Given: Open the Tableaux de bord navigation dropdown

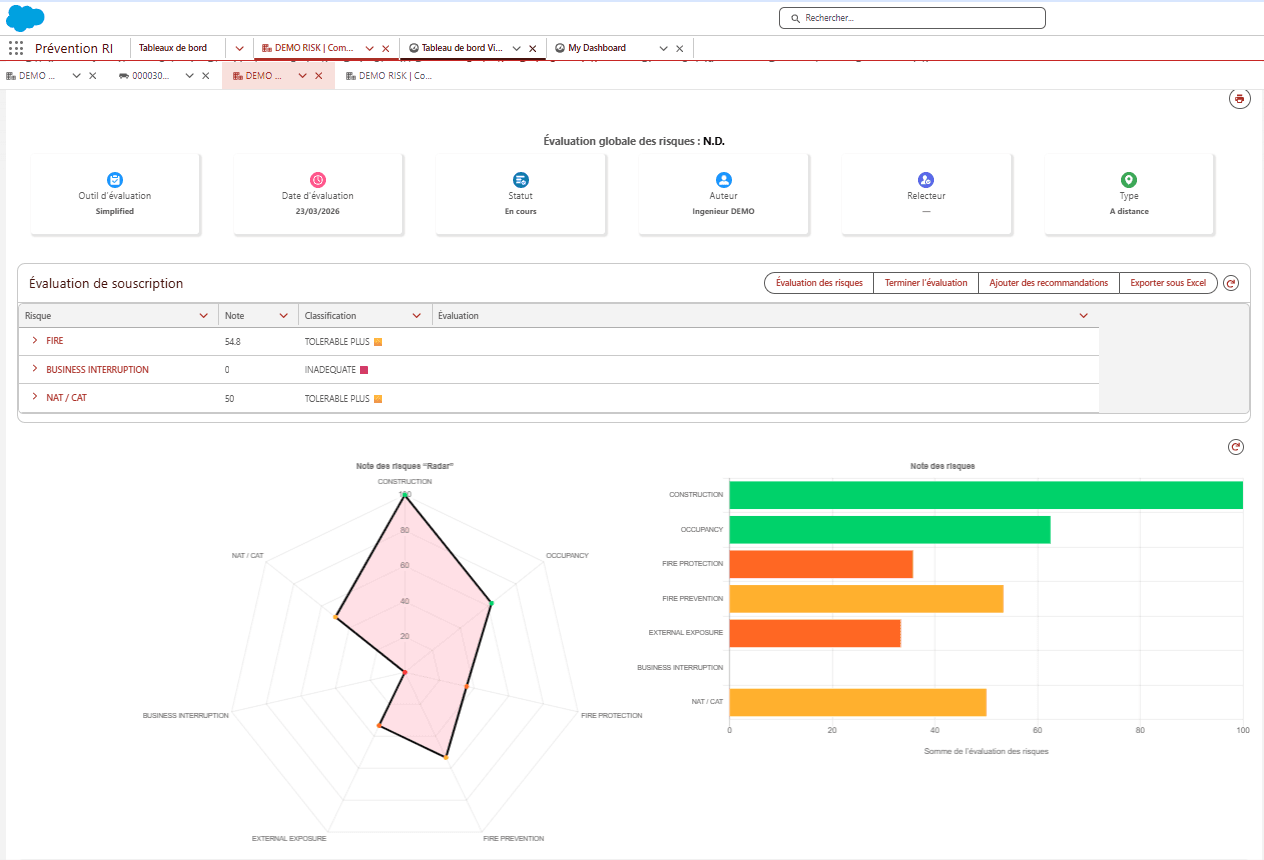Looking at the screenshot, I should pos(240,48).
